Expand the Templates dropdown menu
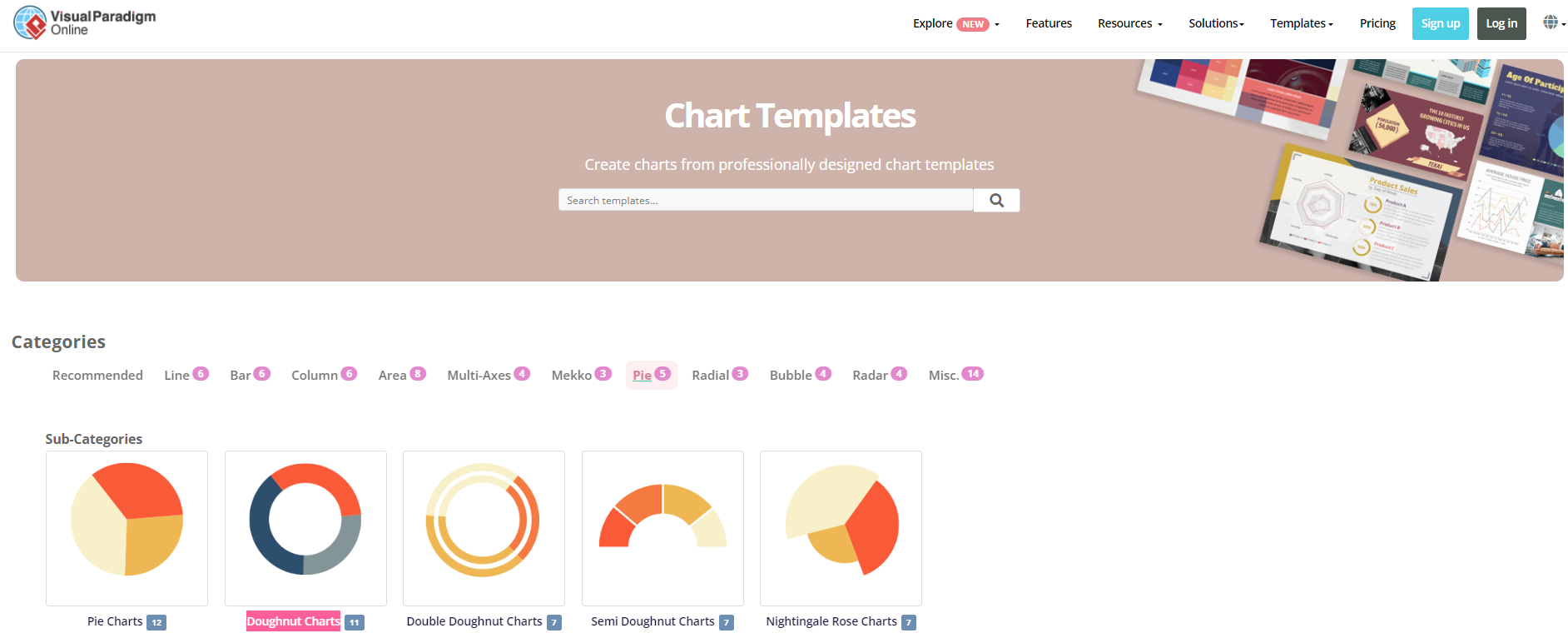This screenshot has width=1568, height=643. pos(1301,24)
